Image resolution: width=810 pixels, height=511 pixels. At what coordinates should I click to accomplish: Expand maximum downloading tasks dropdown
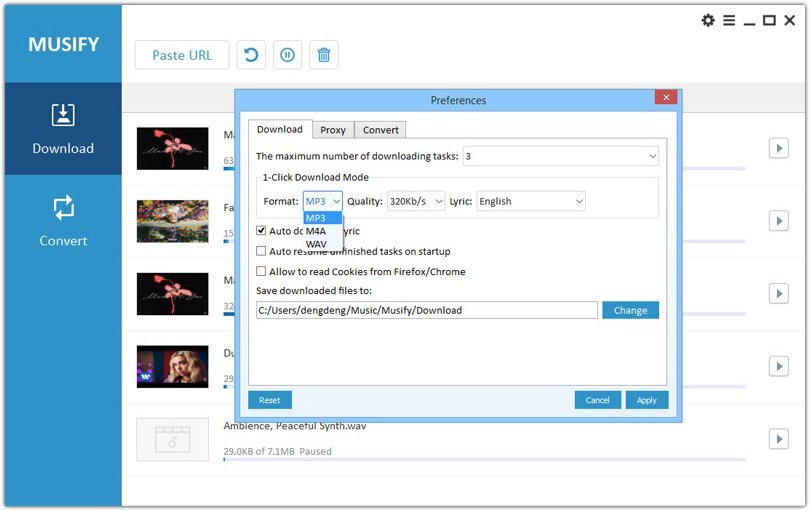(x=560, y=156)
